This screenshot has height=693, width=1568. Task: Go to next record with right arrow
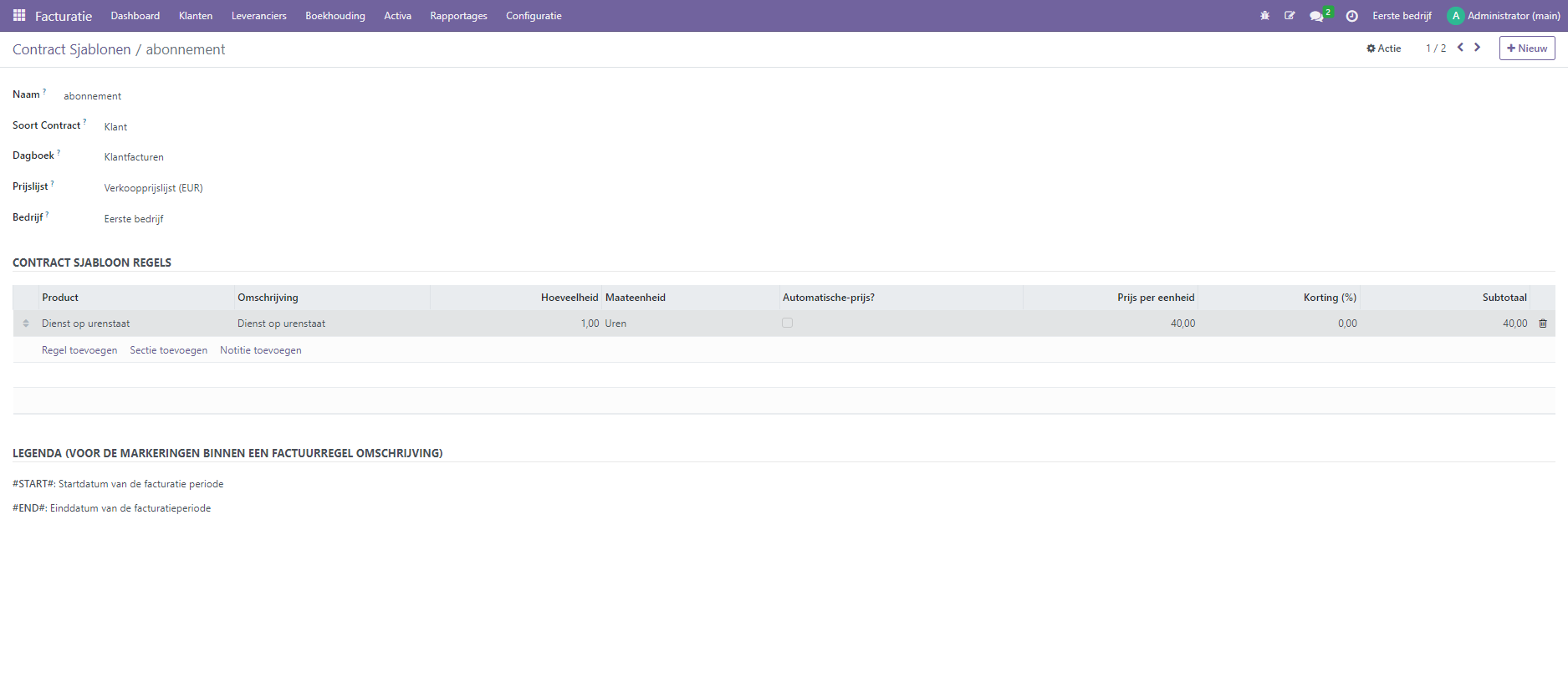[1478, 48]
